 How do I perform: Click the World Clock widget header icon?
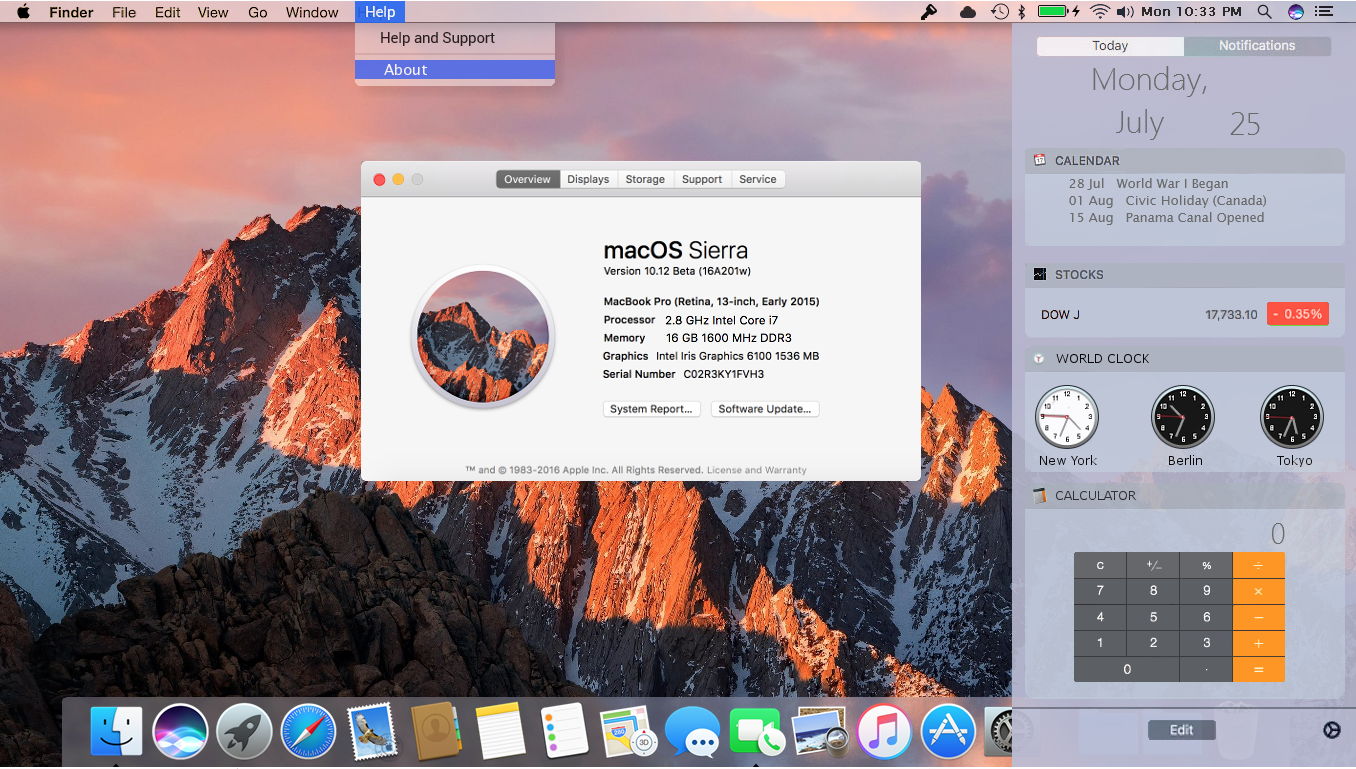[1040, 358]
